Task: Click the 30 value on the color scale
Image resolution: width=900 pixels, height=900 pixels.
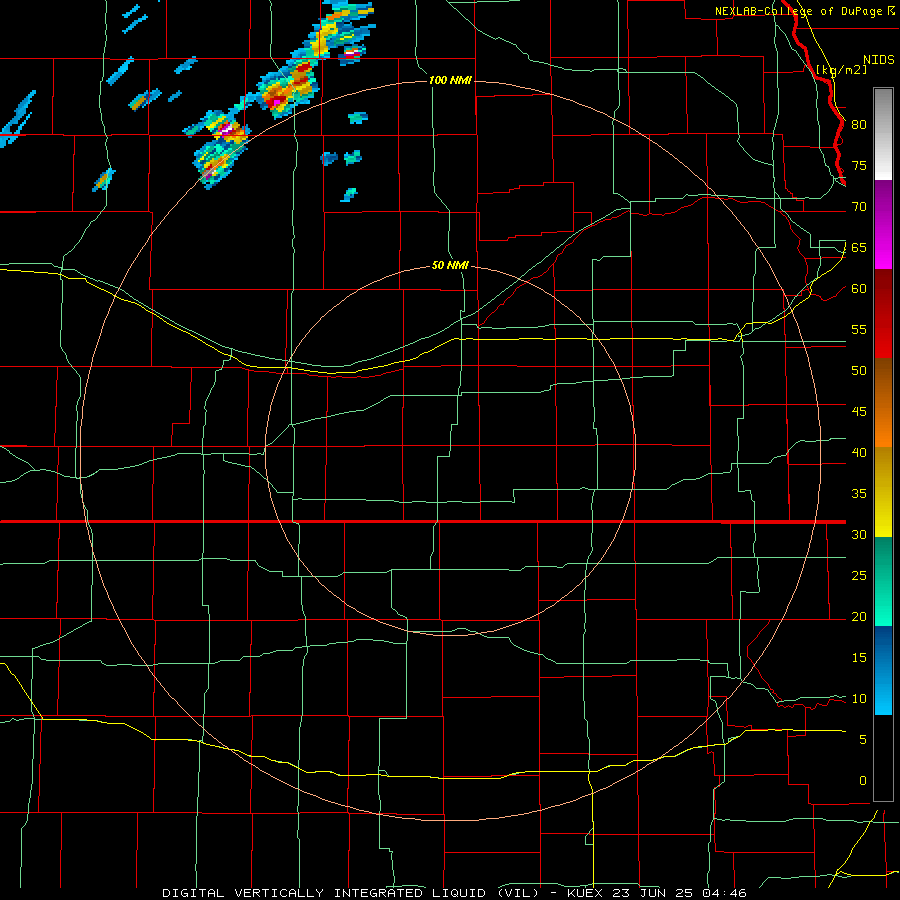Action: point(859,534)
